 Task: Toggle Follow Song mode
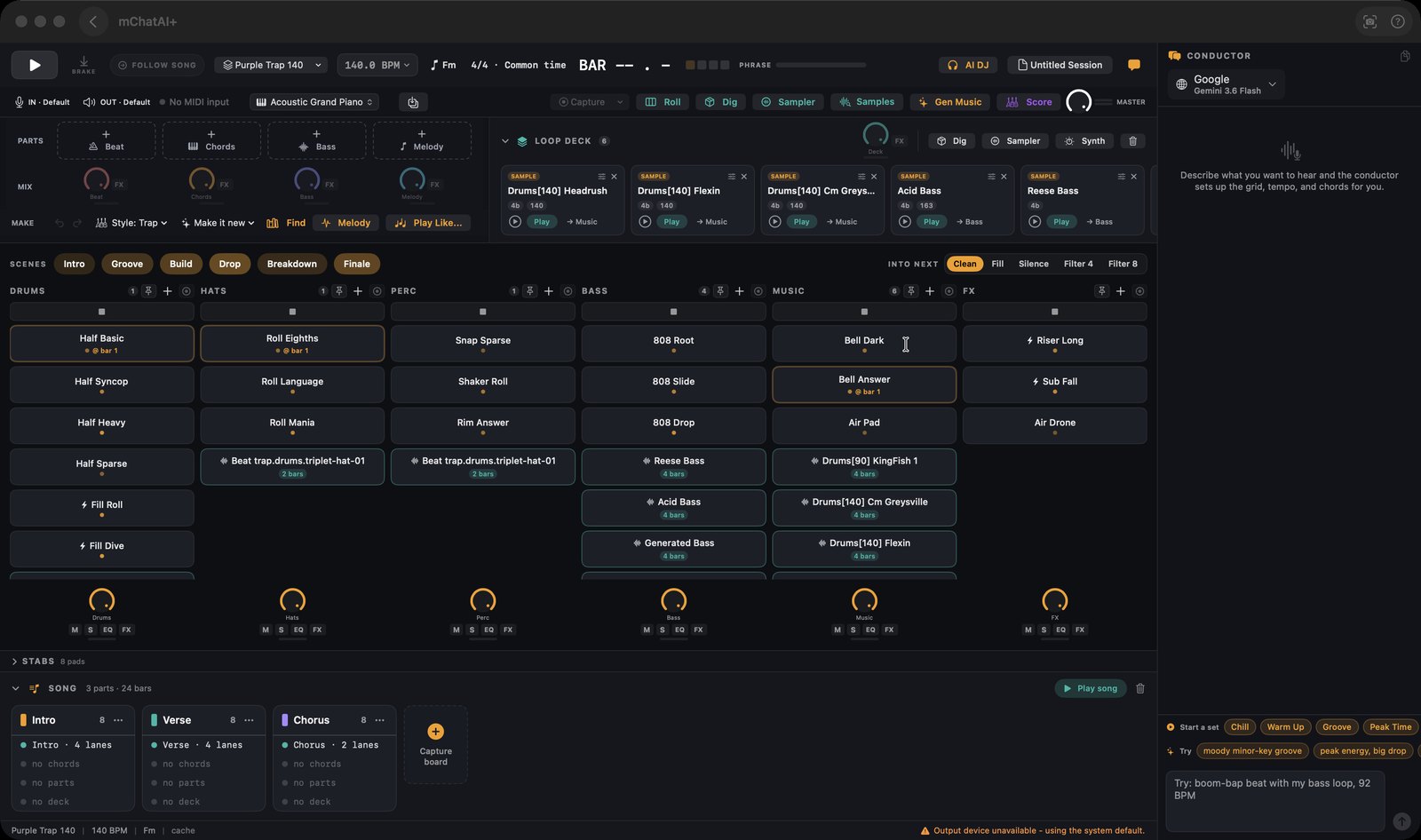coord(157,65)
